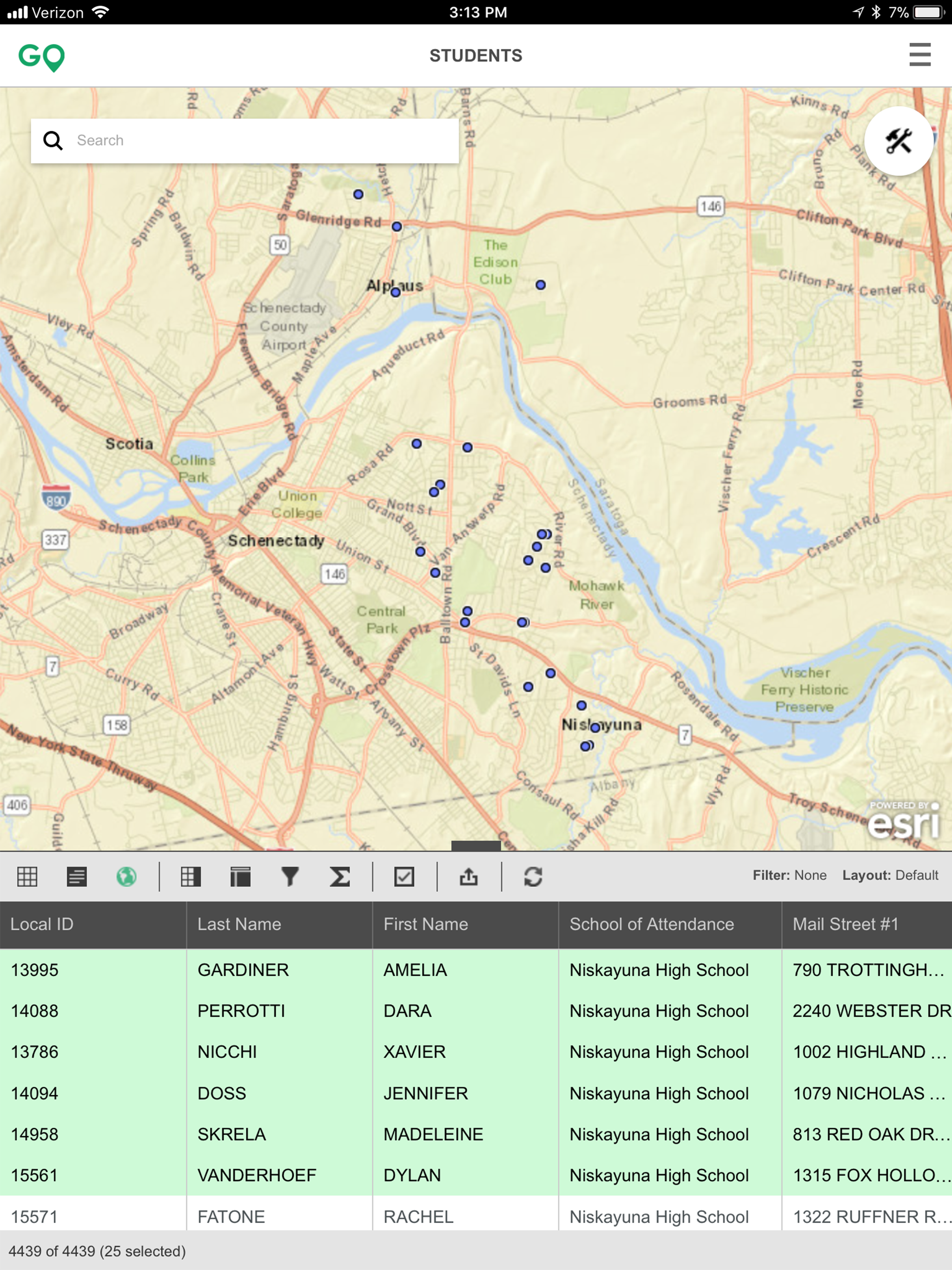Select the AMELIA first name cell

click(466, 970)
